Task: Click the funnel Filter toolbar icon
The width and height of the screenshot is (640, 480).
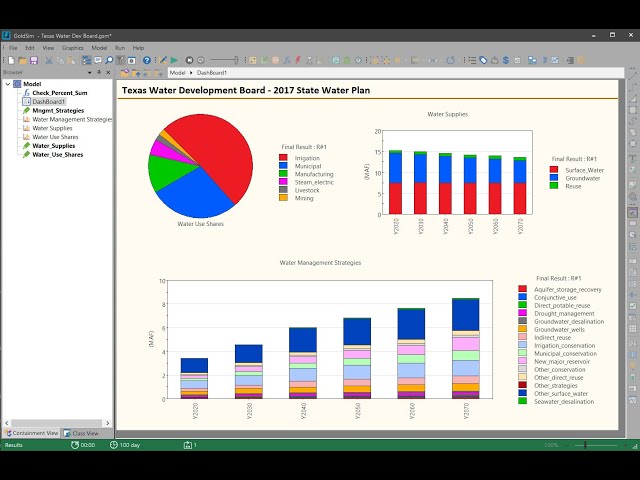Action: pyautogui.click(x=120, y=60)
